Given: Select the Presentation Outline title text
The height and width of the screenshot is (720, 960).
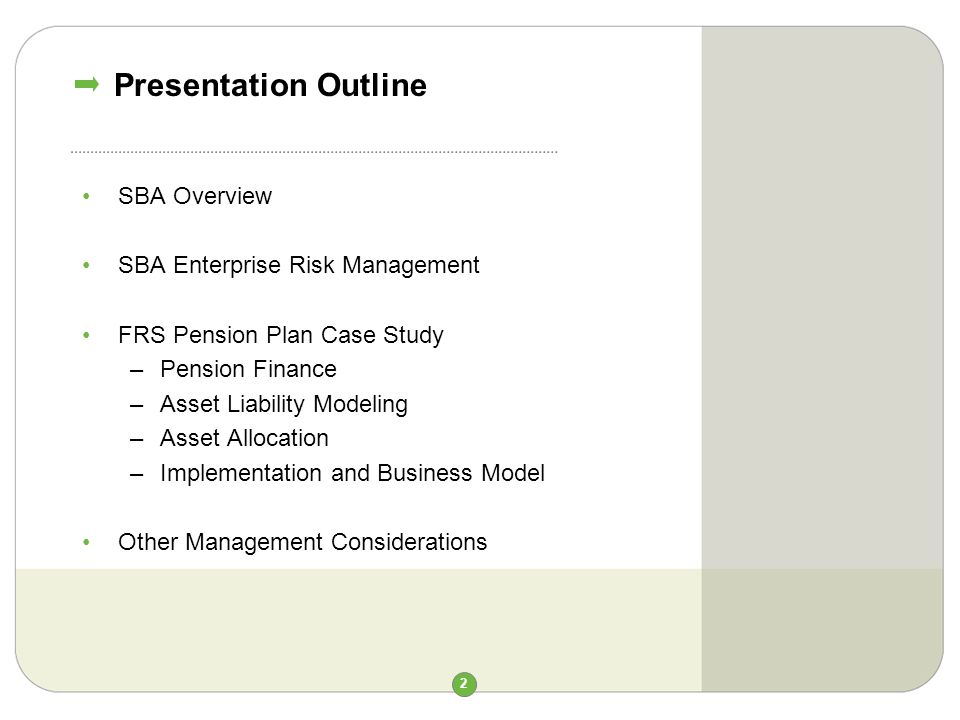Looking at the screenshot, I should coord(270,85).
